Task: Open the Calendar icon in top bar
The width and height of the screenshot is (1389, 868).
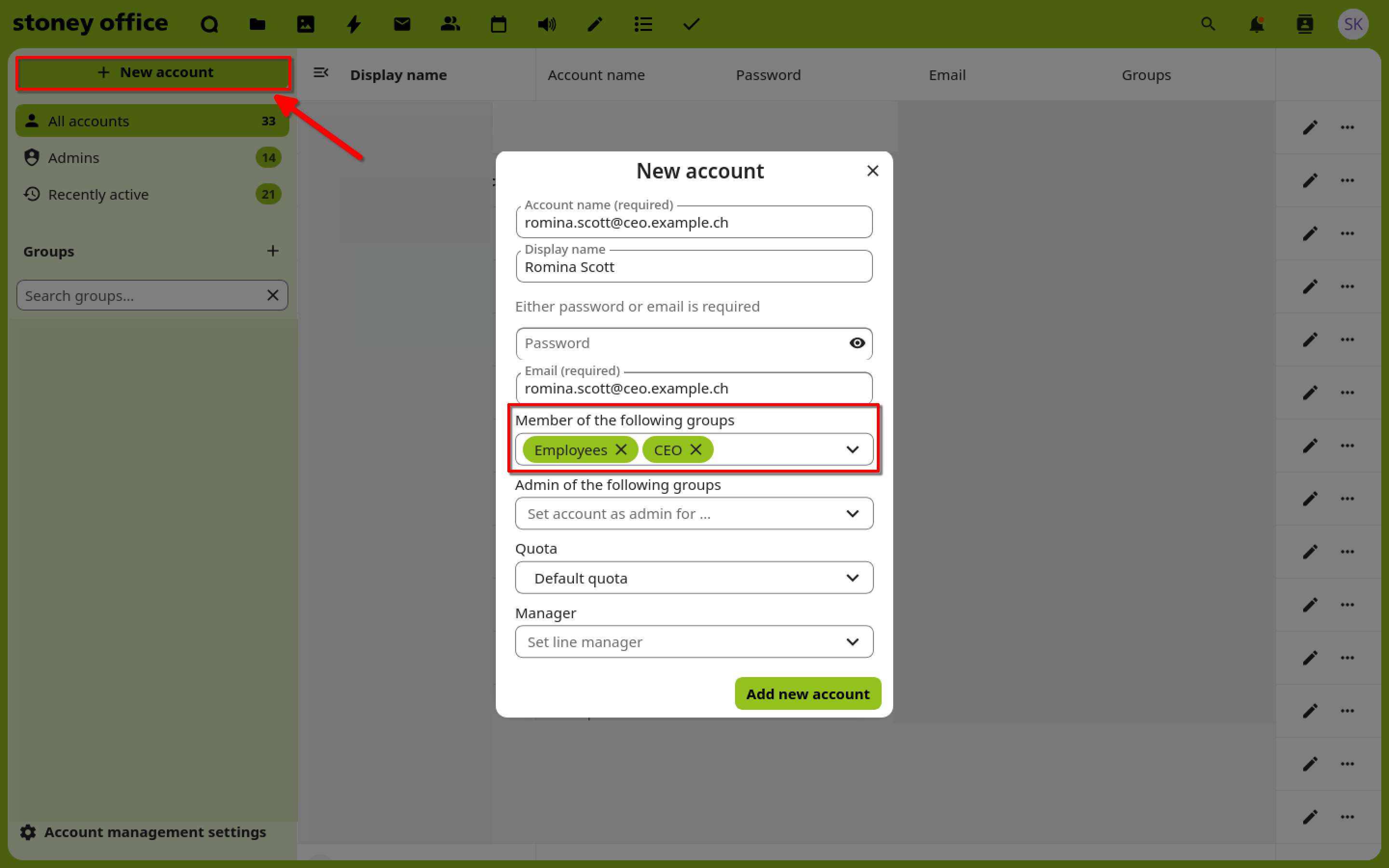Action: click(x=498, y=24)
